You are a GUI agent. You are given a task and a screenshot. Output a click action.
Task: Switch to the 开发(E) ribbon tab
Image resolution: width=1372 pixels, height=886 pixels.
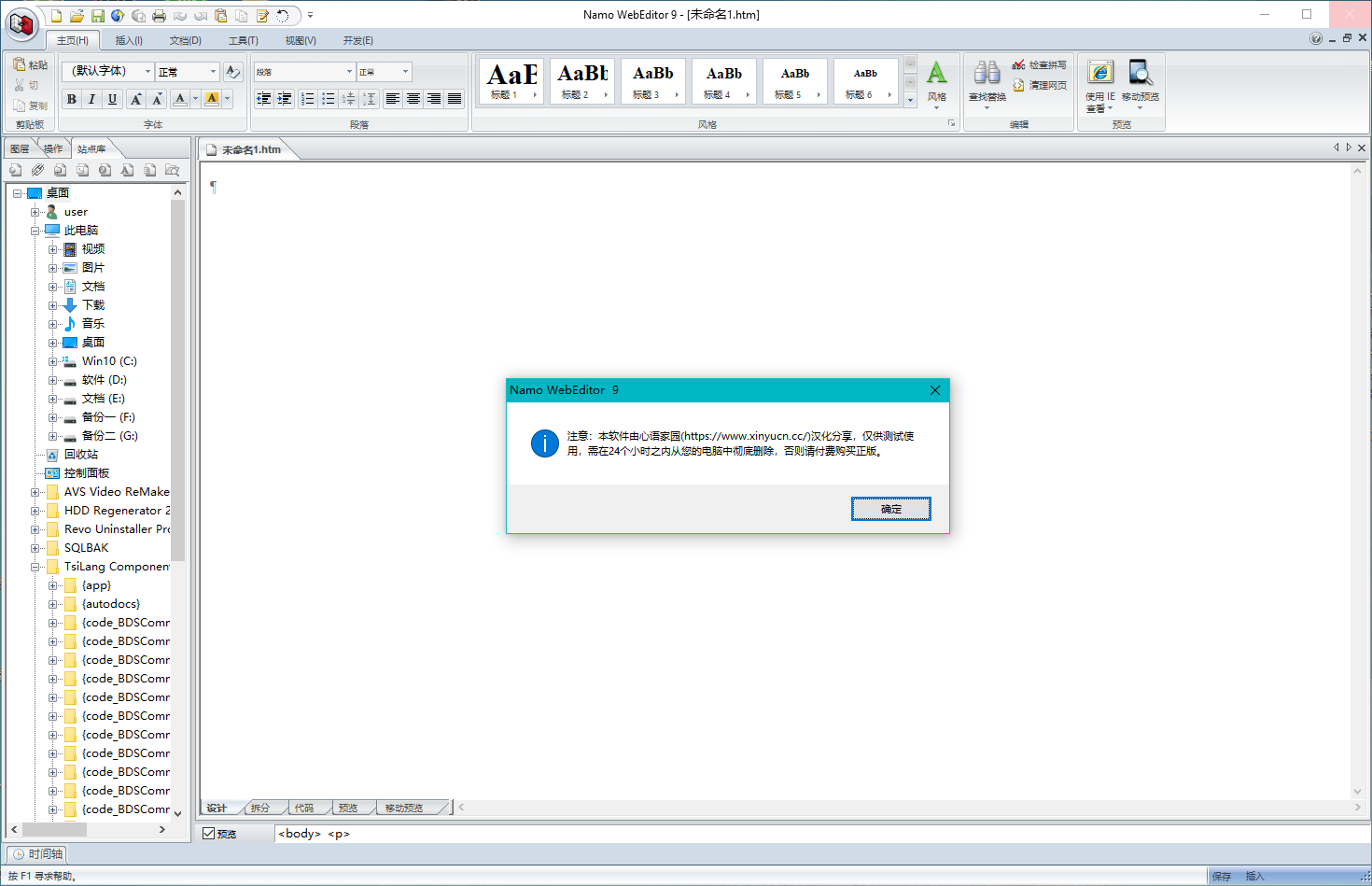coord(357,40)
